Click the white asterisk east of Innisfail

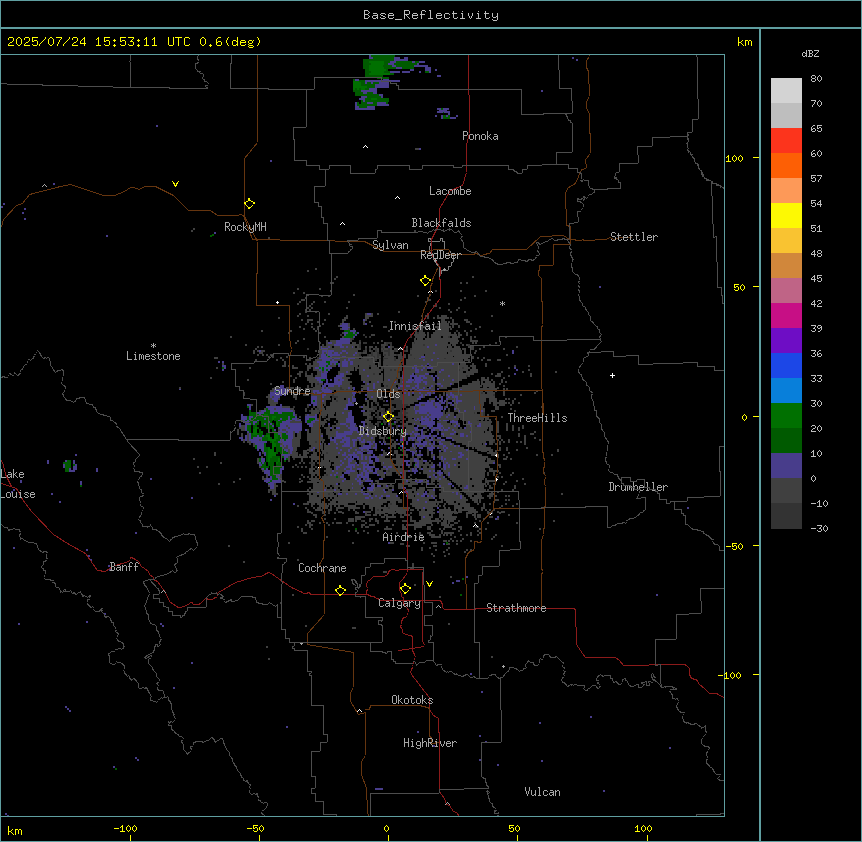click(x=502, y=303)
